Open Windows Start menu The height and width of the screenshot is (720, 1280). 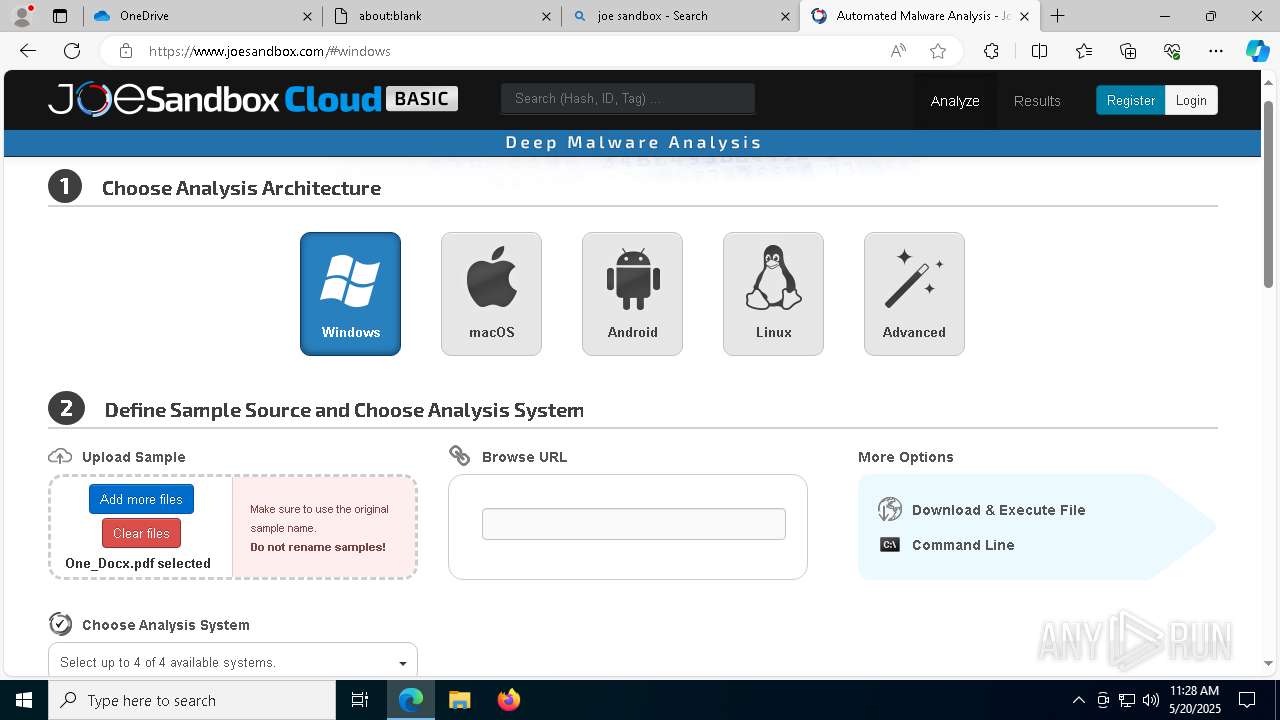tap(24, 700)
